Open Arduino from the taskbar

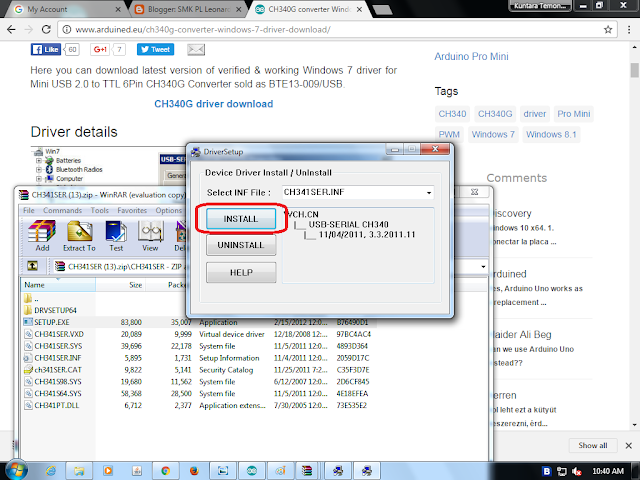pos(251,471)
